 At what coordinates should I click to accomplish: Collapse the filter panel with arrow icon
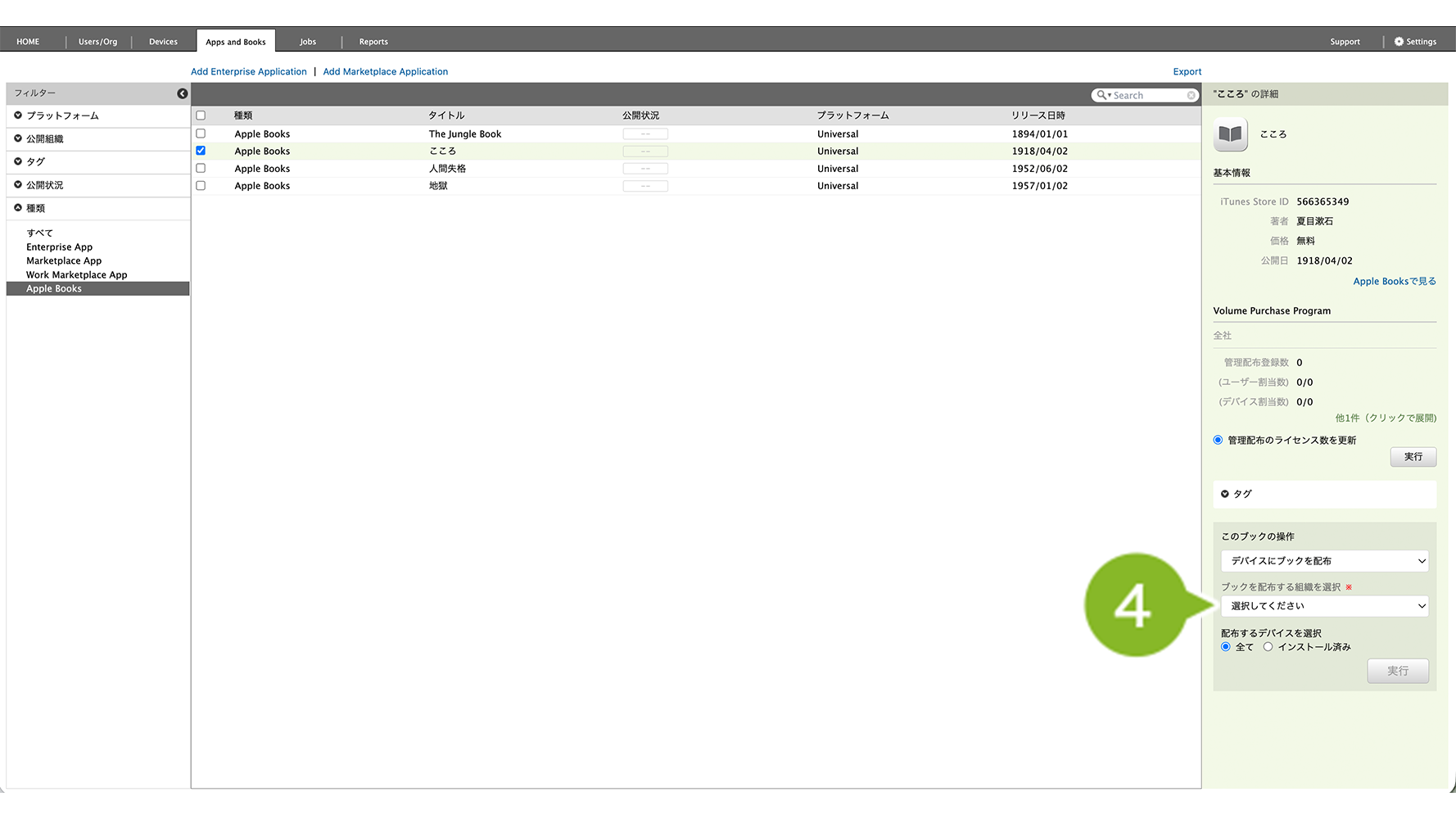point(182,93)
